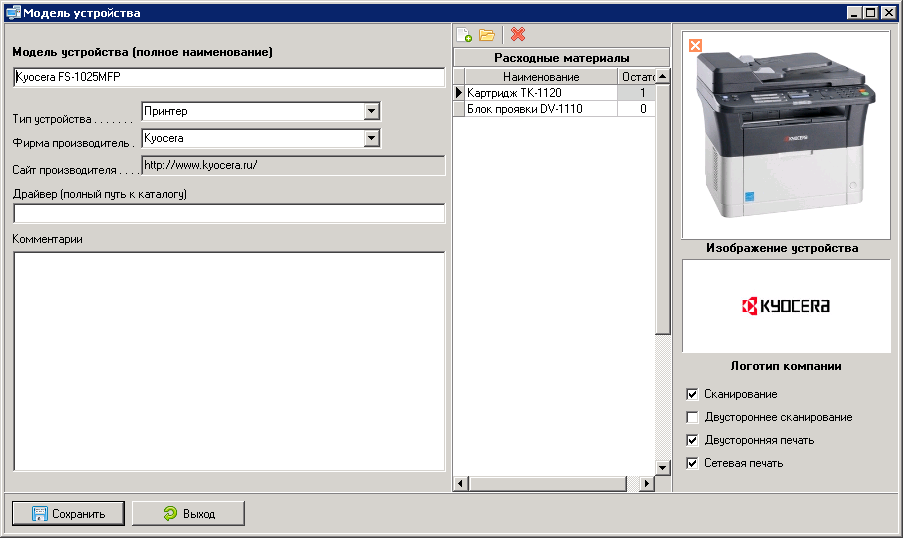Select the Картридж TK-1120 row
The height and width of the screenshot is (538, 903).
point(554,93)
